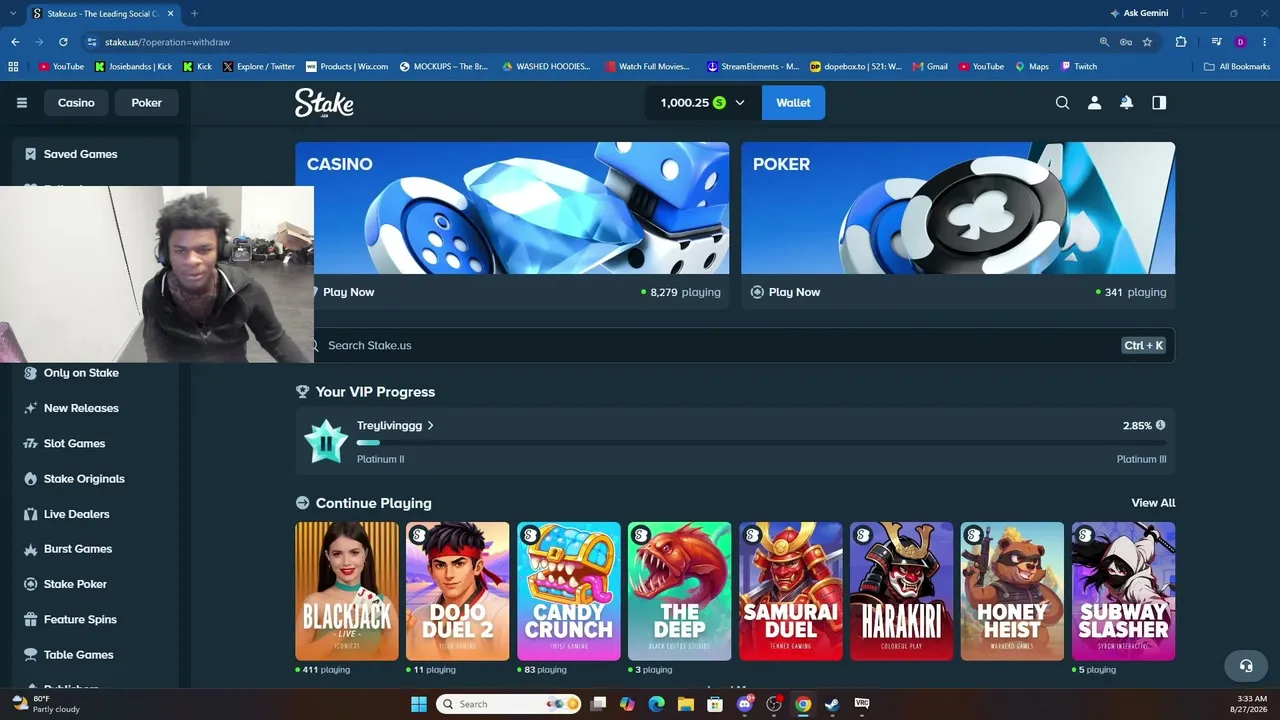Open the Twitch bookmark

[x=1079, y=67]
